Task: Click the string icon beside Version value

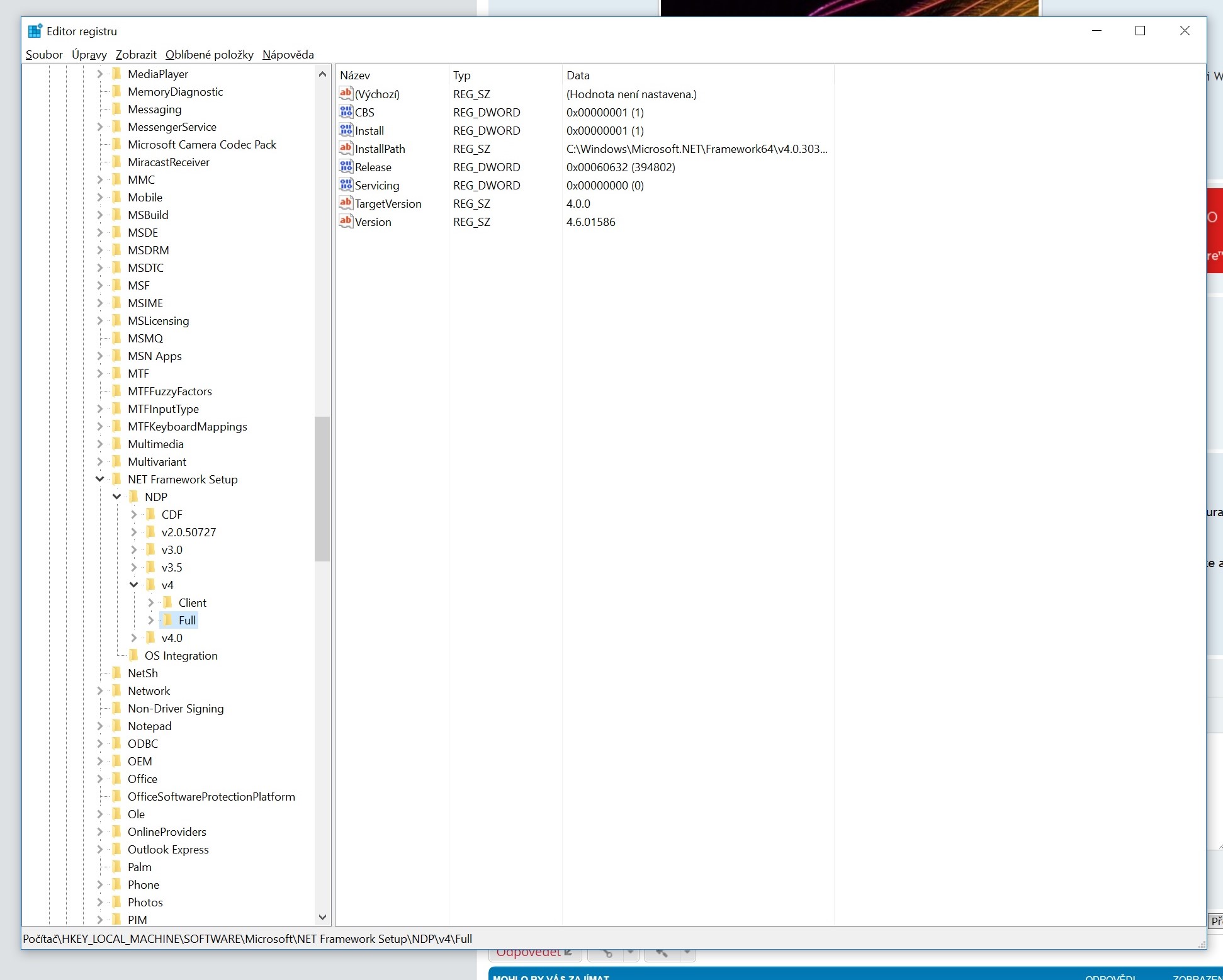Action: coord(346,222)
